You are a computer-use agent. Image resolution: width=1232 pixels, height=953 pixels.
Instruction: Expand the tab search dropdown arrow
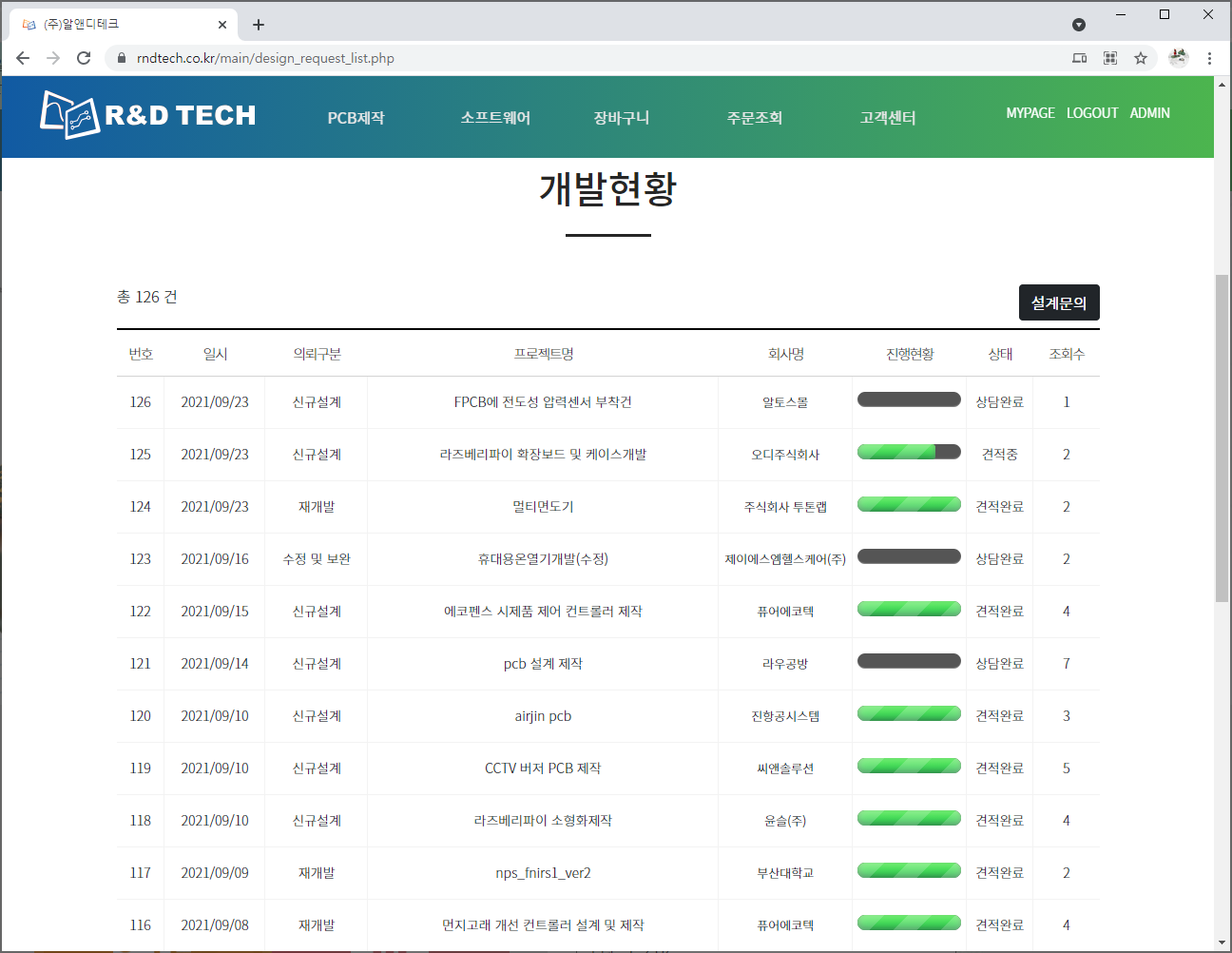(1078, 25)
